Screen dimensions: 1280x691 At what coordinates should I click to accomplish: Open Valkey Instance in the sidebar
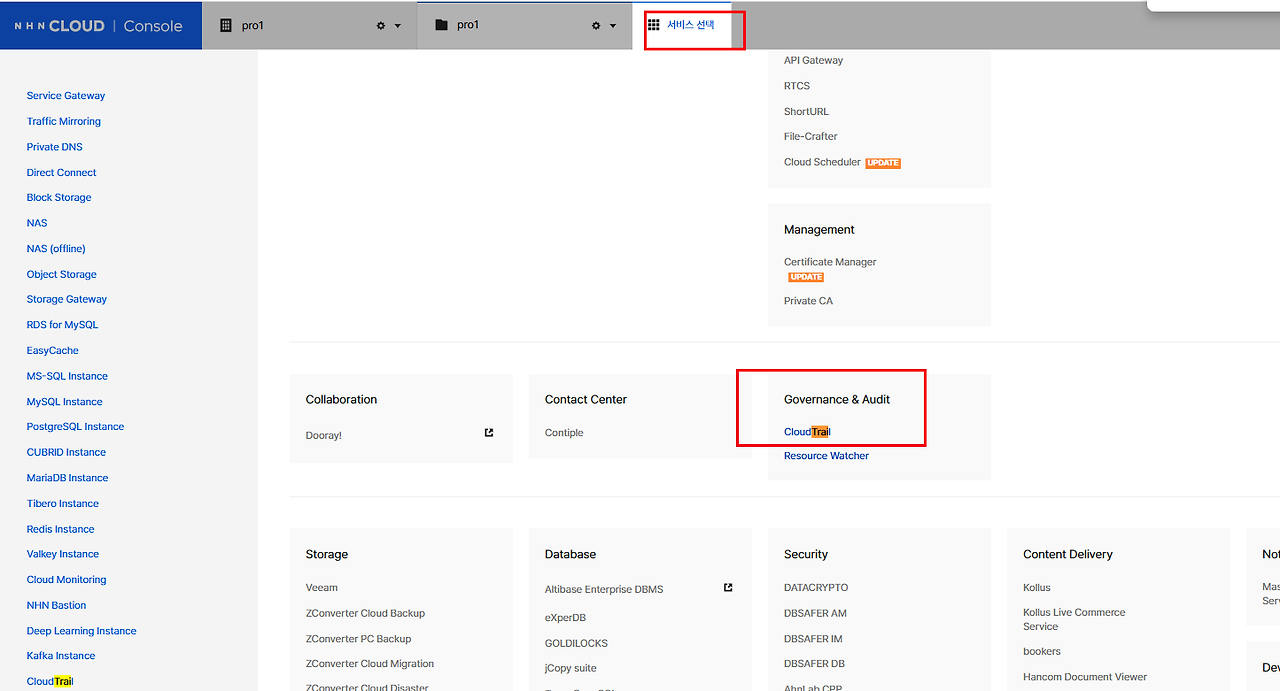click(63, 554)
